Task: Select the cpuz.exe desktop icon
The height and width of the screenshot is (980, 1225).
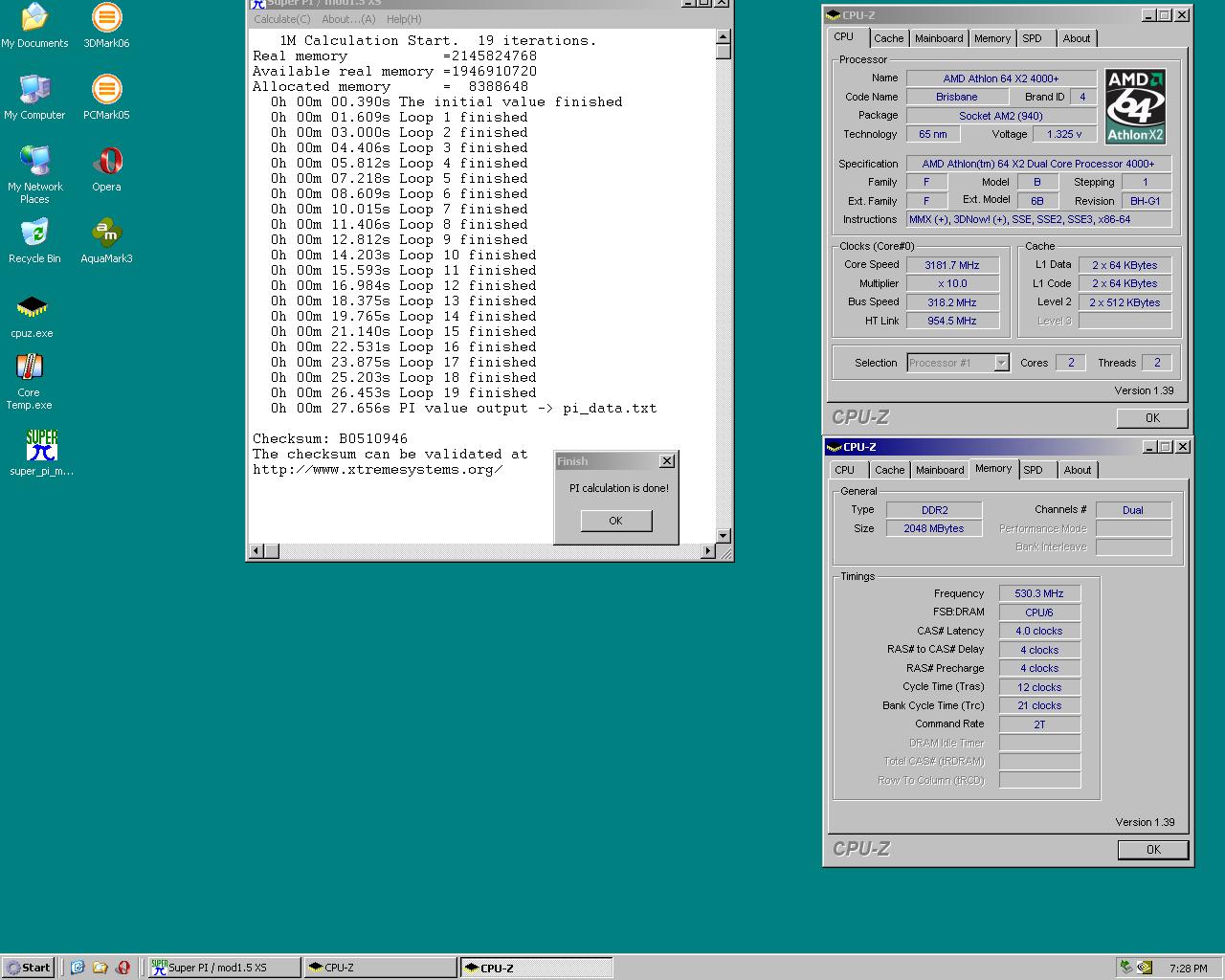Action: [x=32, y=317]
